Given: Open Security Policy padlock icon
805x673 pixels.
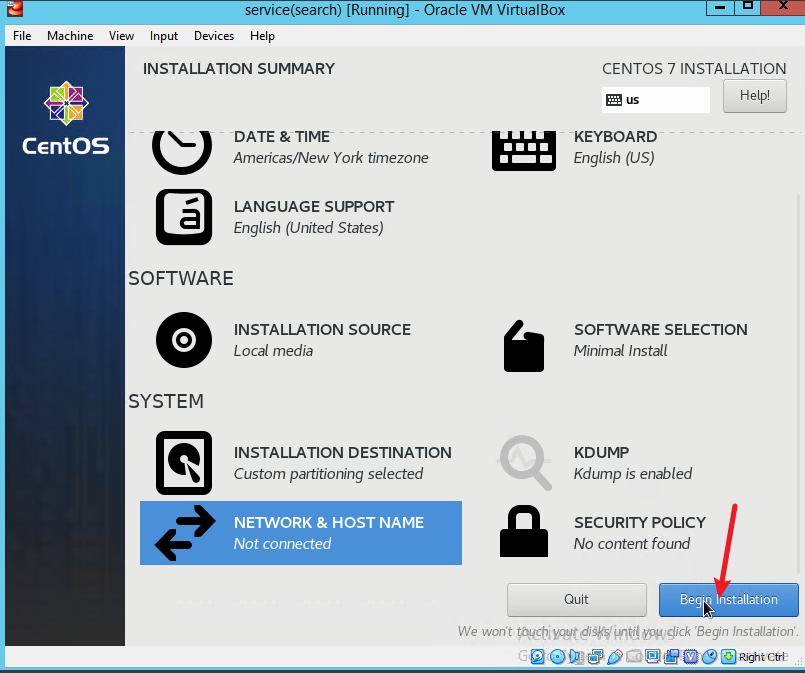Looking at the screenshot, I should click(x=524, y=531).
